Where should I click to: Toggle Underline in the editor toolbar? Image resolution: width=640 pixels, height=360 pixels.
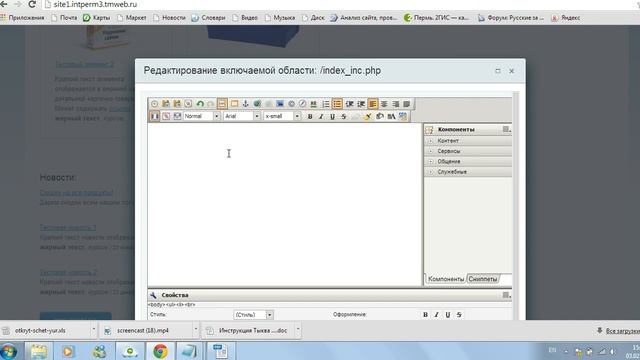click(x=332, y=116)
